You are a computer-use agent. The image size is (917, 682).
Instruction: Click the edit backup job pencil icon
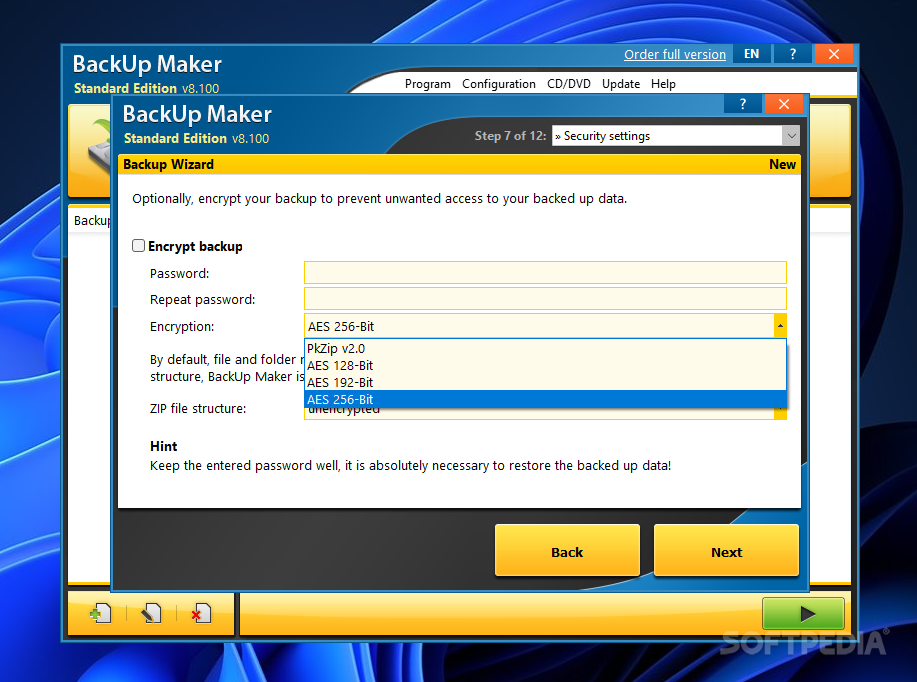151,614
